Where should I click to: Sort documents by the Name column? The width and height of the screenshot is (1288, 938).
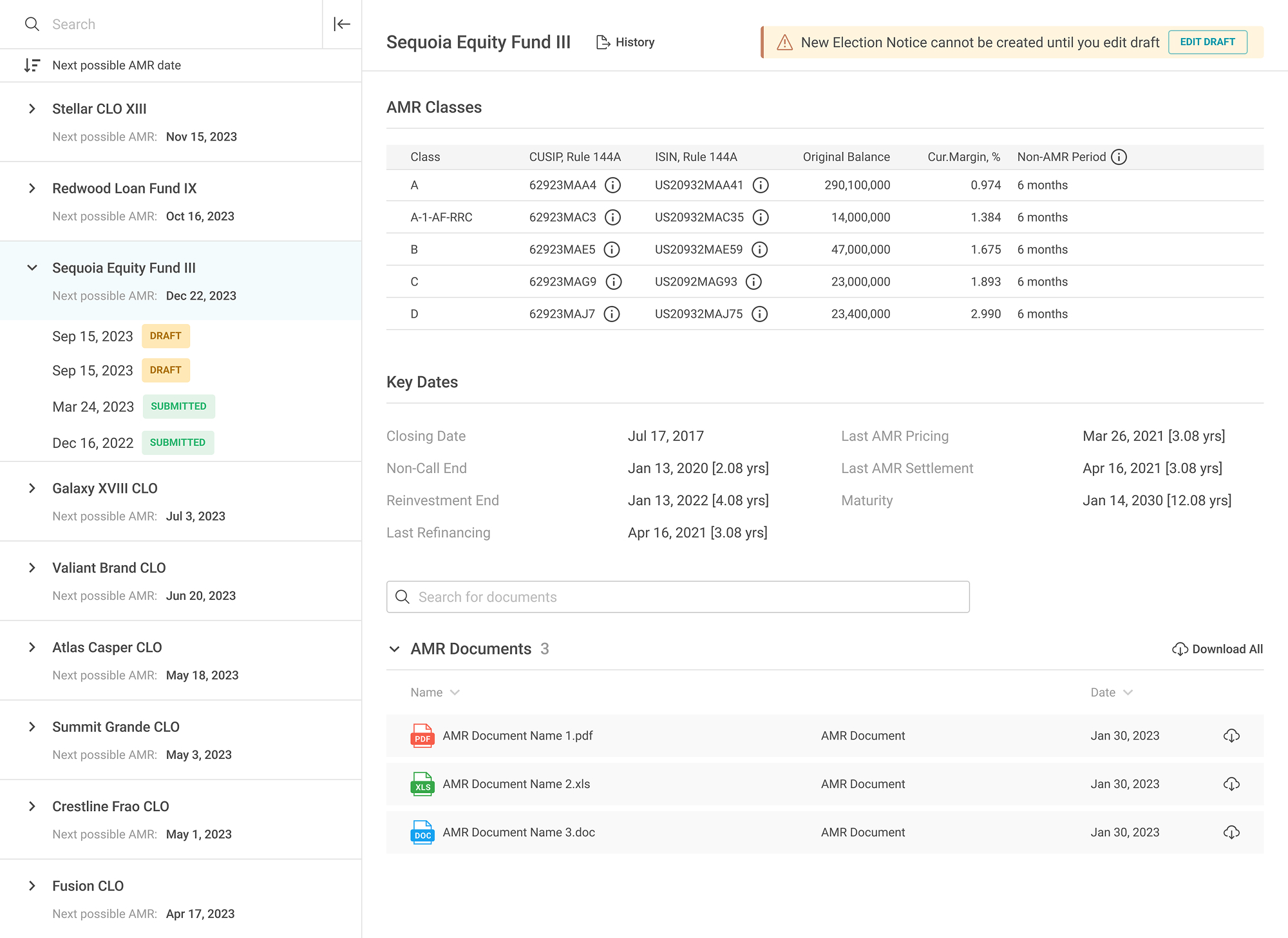point(435,693)
